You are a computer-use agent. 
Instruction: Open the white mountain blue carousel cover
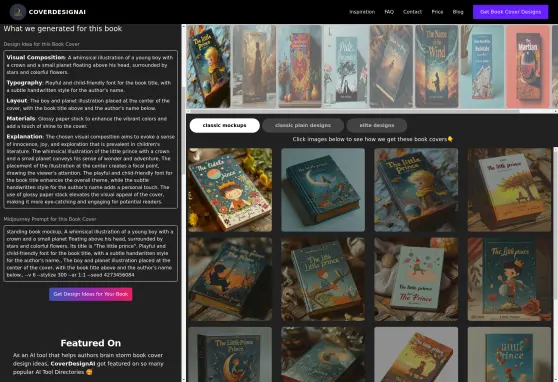(482, 66)
